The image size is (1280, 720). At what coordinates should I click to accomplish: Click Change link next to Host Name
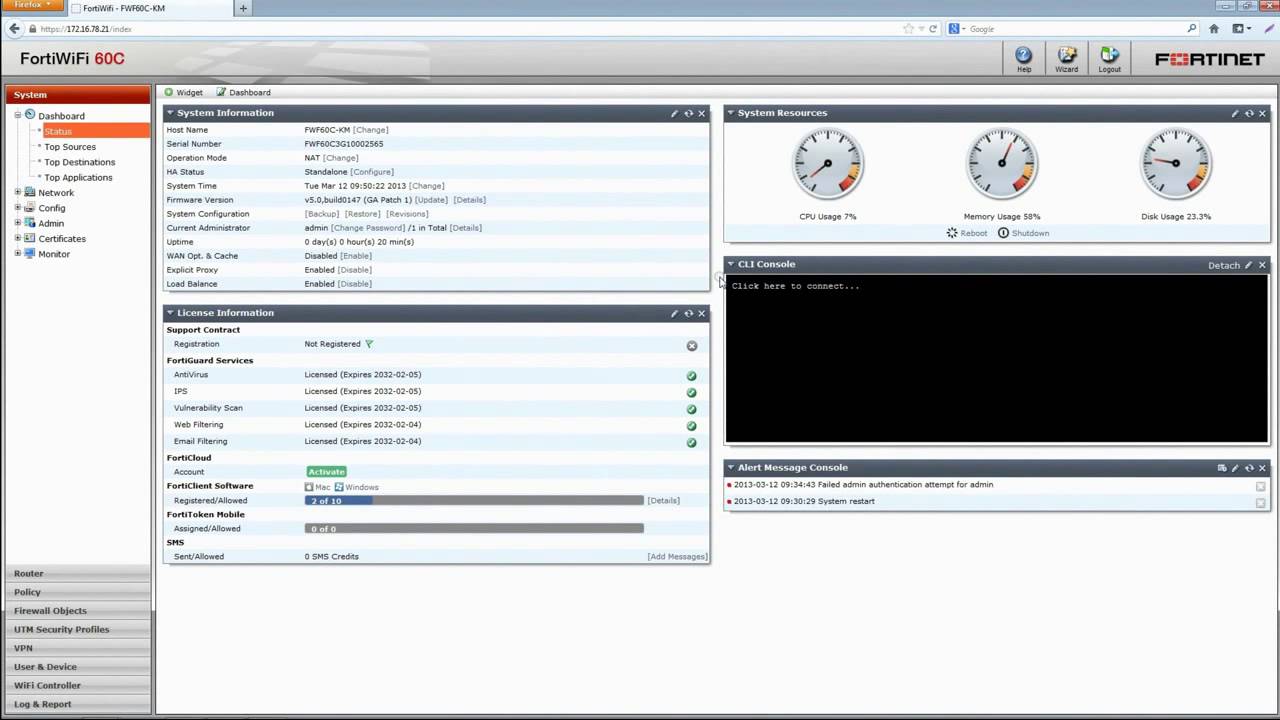pos(370,130)
